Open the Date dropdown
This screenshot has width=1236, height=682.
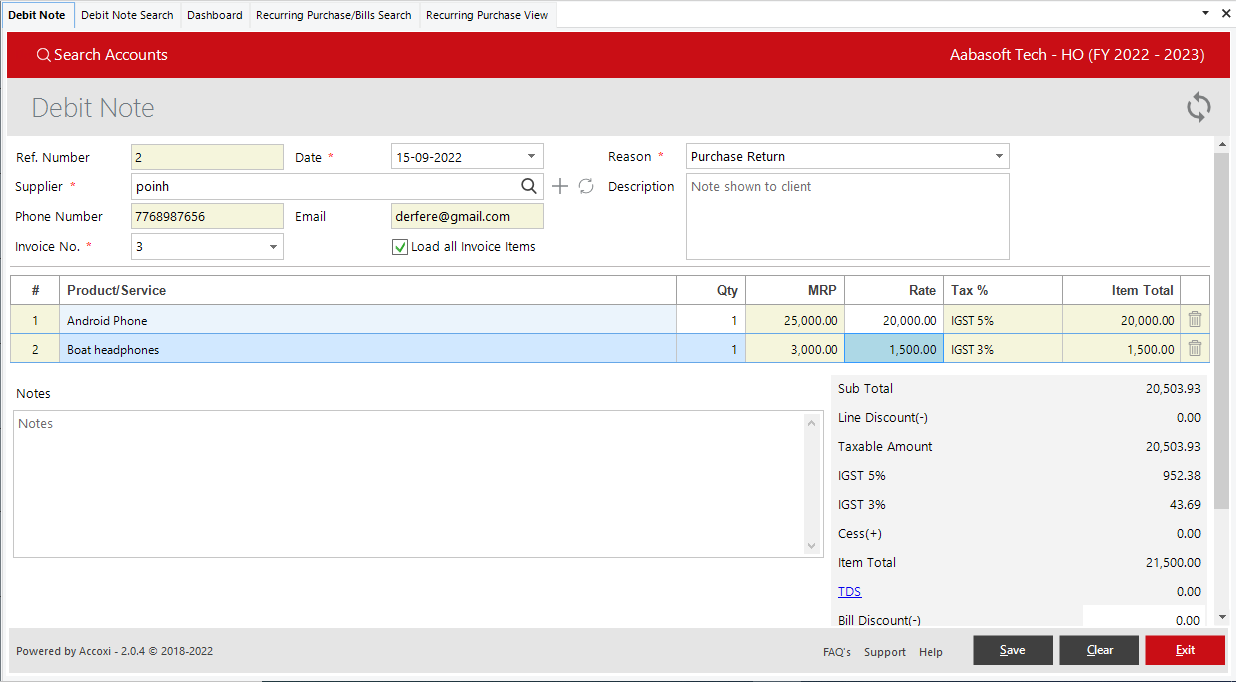coord(531,157)
